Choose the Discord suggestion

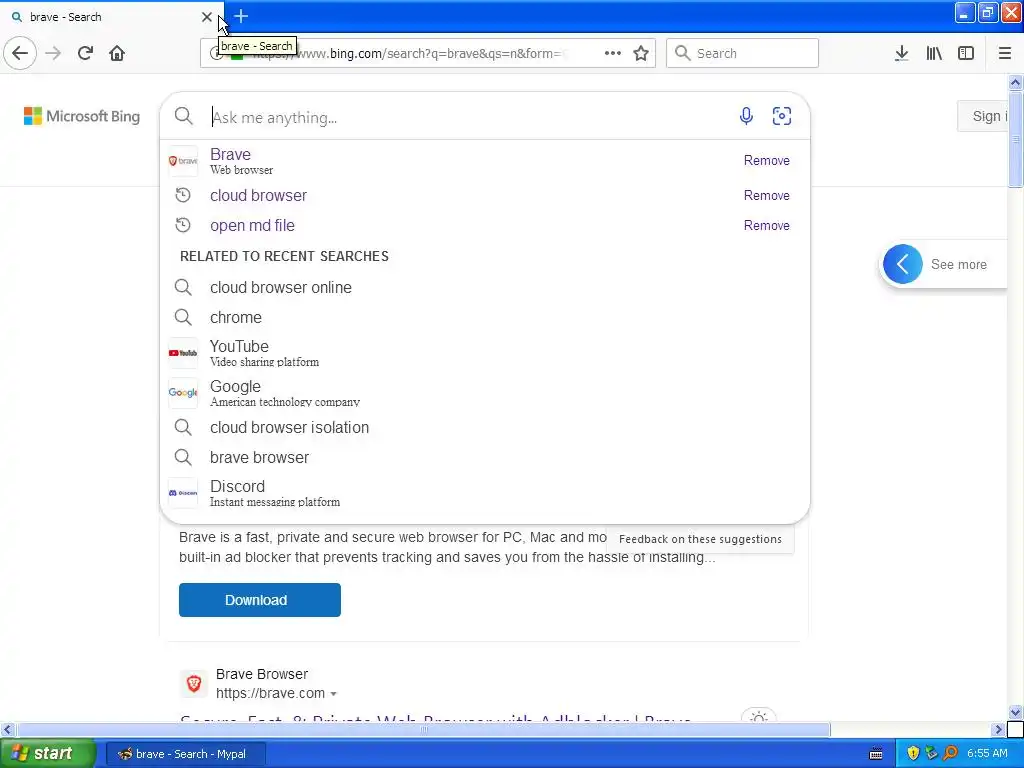[x=485, y=493]
